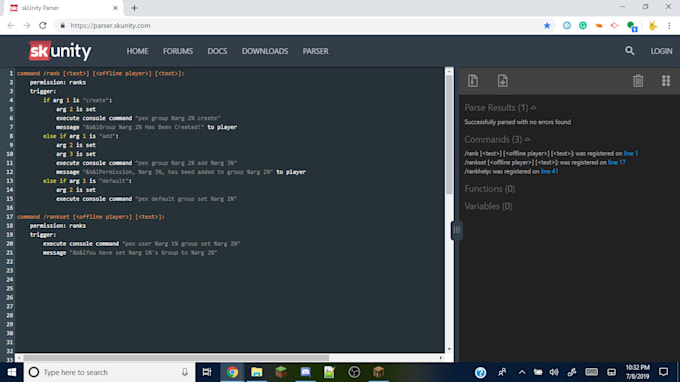Image resolution: width=680 pixels, height=382 pixels.
Task: Bookmark this page with the star icon
Action: (x=547, y=26)
